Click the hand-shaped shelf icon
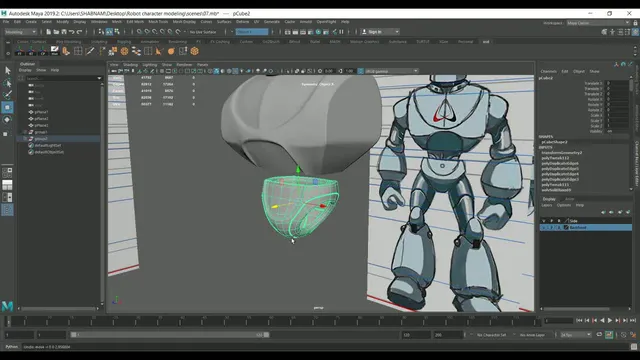This screenshot has width=640, height=360. [66, 51]
